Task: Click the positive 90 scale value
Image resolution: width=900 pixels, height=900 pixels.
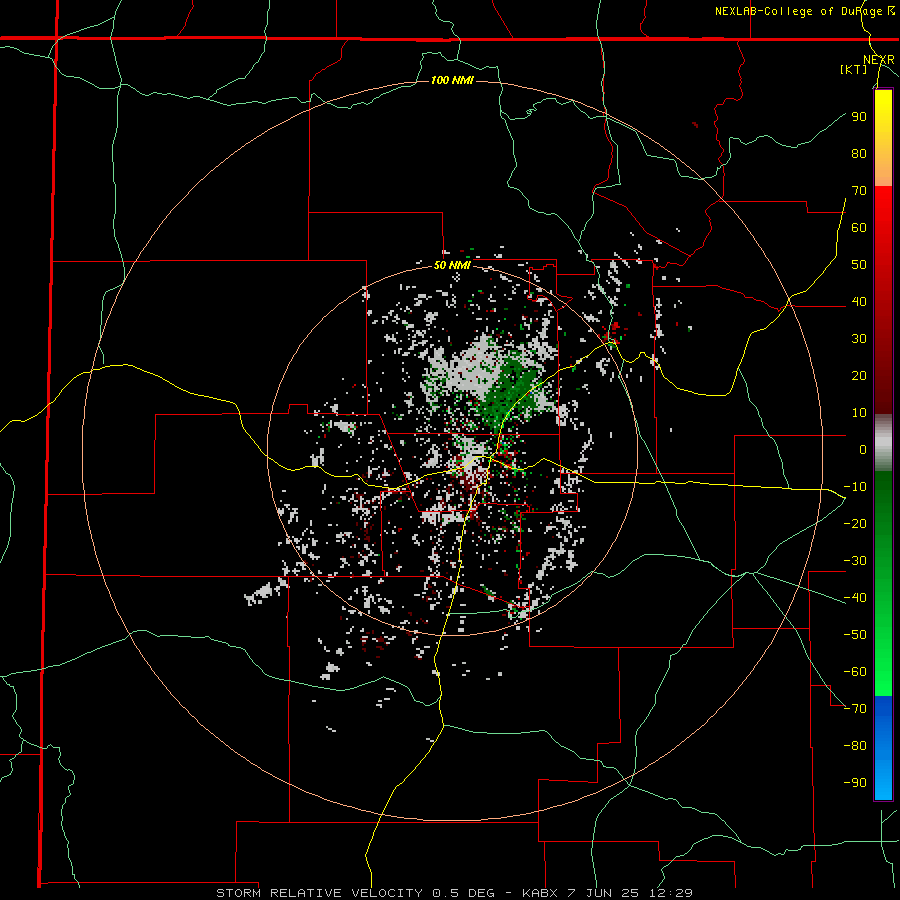Action: pyautogui.click(x=859, y=117)
